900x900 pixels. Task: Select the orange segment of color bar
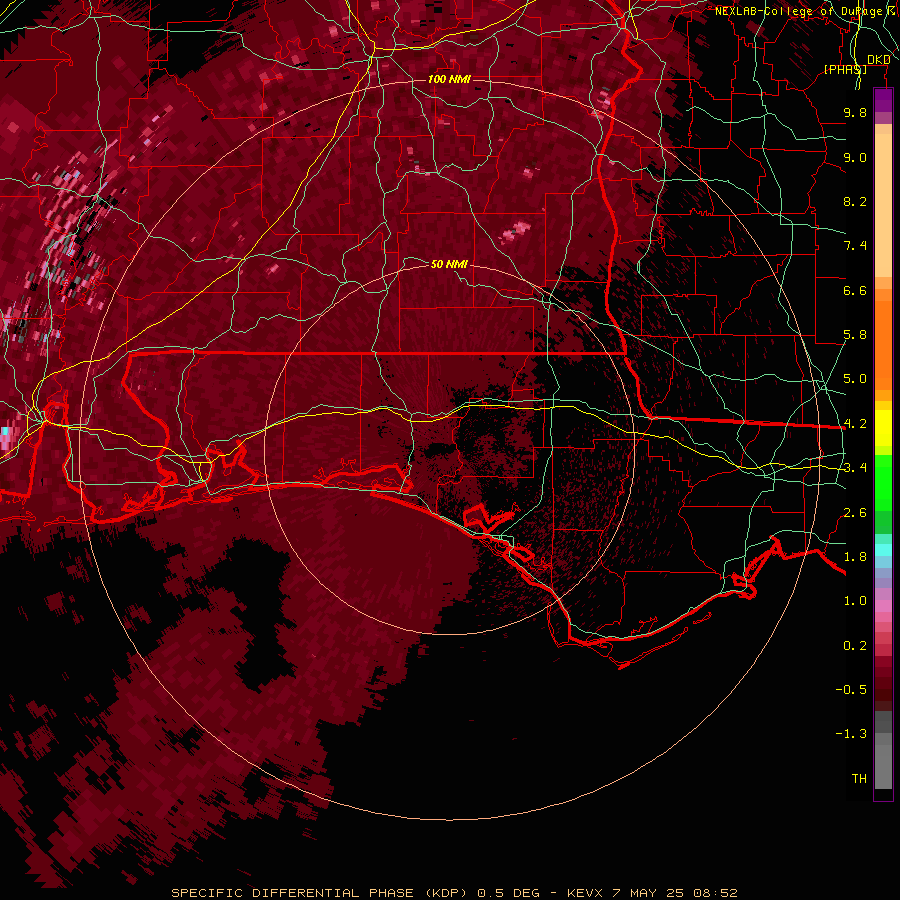tap(883, 346)
